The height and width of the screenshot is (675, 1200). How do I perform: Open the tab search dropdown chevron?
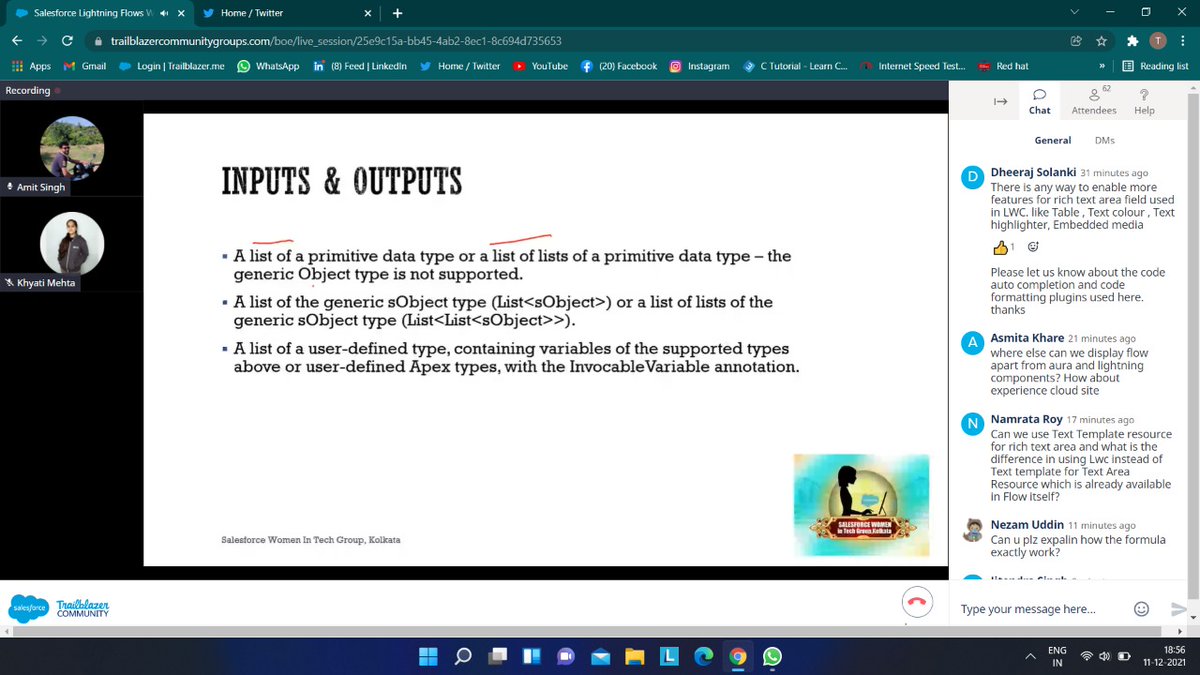[1074, 12]
